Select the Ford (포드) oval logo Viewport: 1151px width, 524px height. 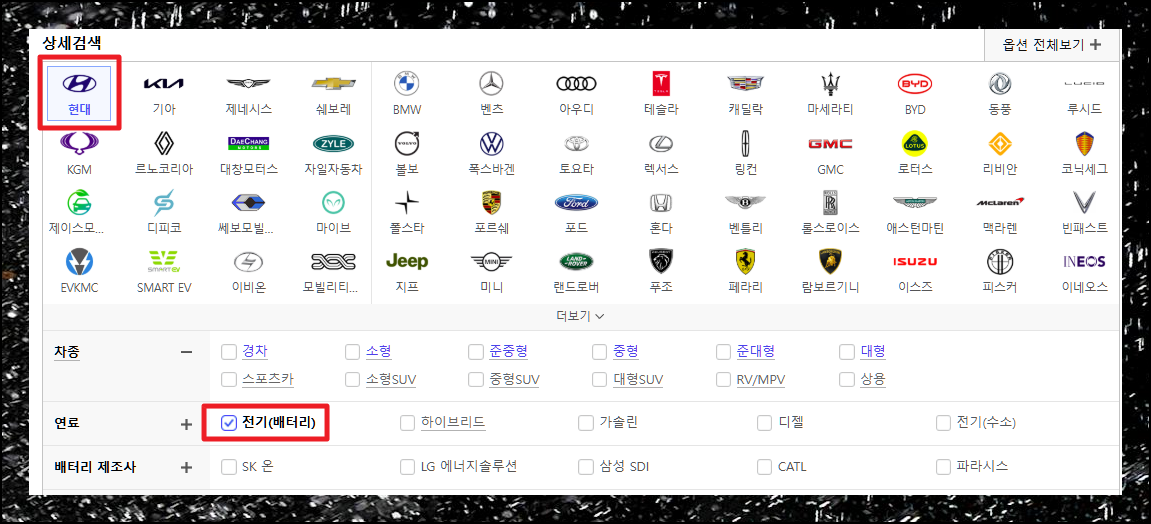click(x=576, y=202)
